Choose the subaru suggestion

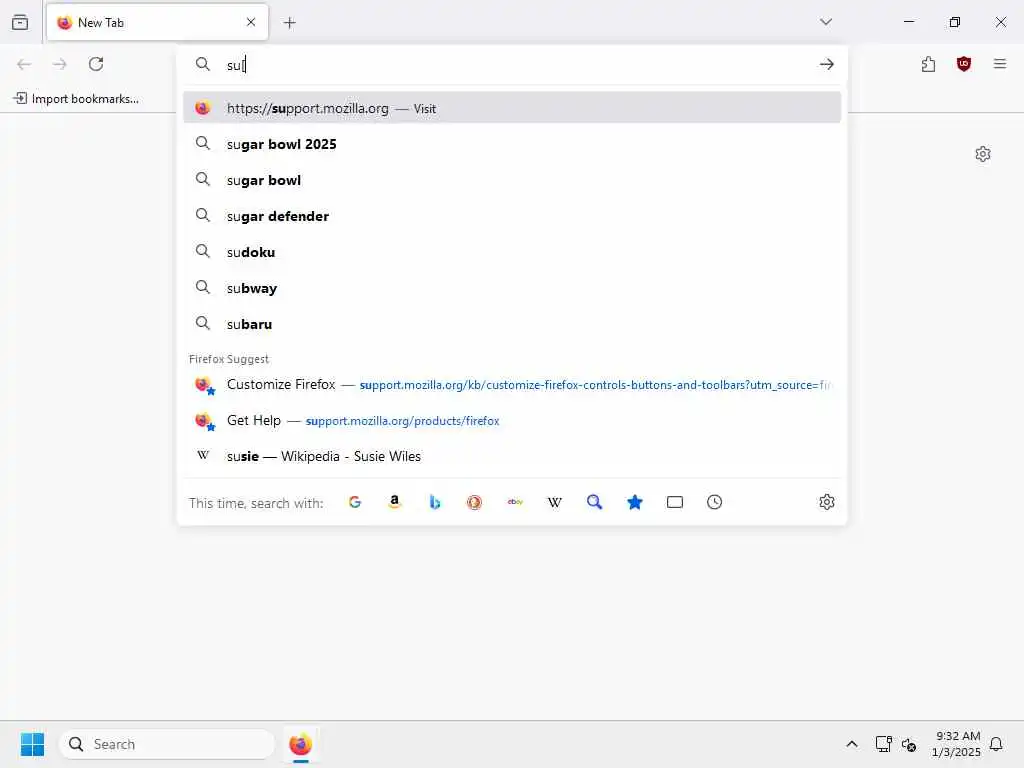(512, 324)
